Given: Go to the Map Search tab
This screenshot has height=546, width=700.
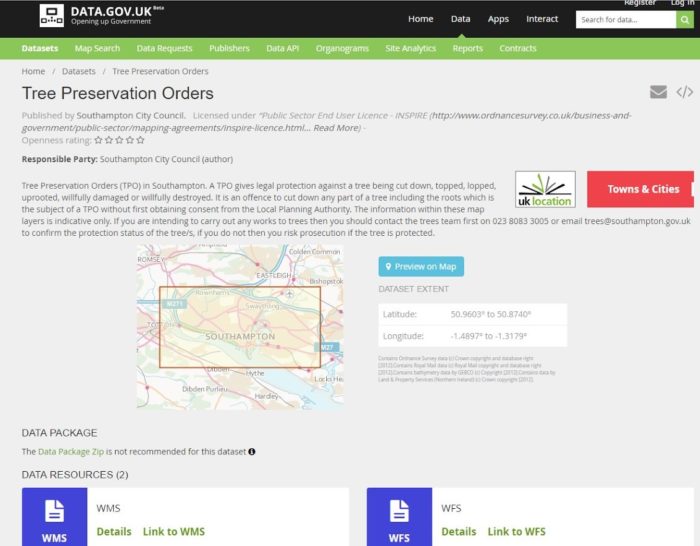Looking at the screenshot, I should click(97, 48).
